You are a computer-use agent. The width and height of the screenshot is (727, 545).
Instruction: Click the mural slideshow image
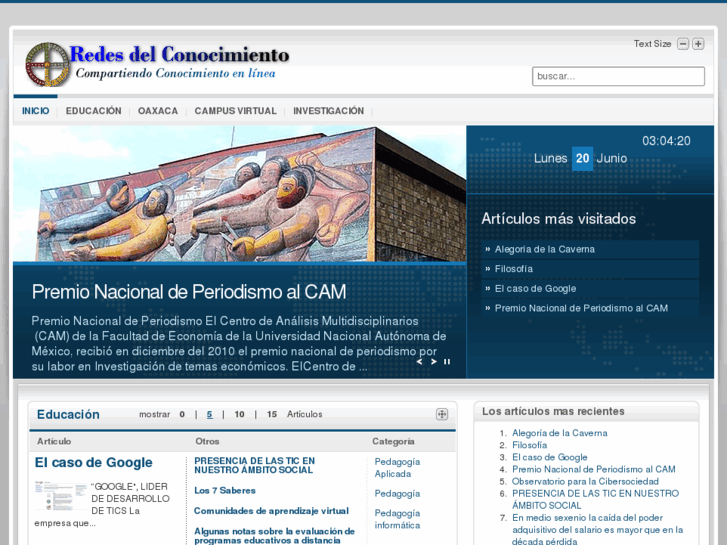click(x=240, y=193)
